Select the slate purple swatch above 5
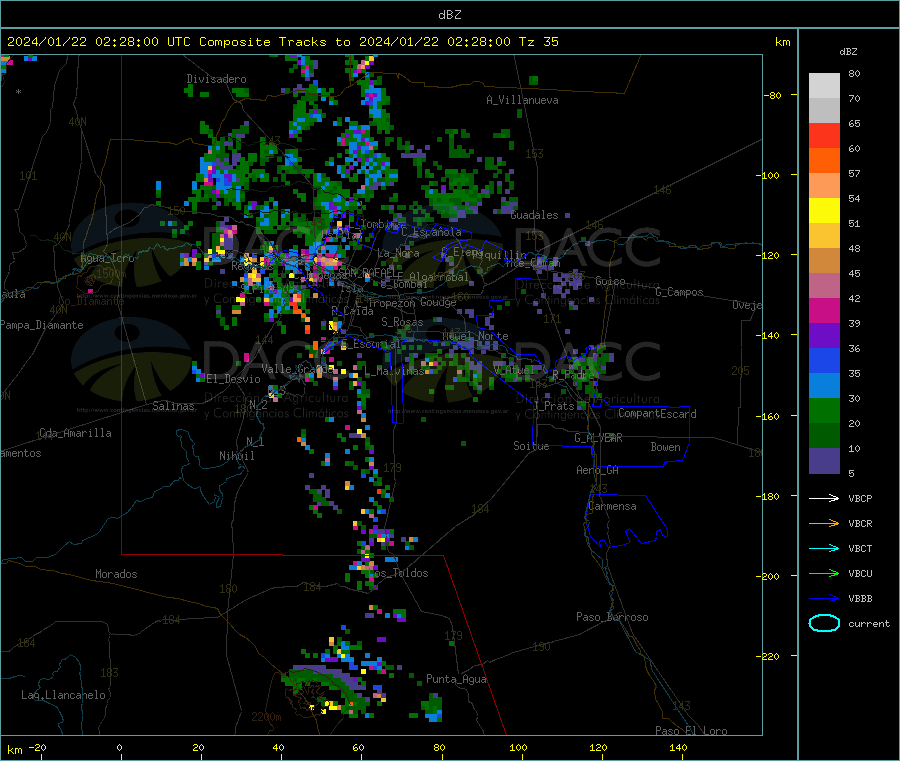 click(x=824, y=461)
